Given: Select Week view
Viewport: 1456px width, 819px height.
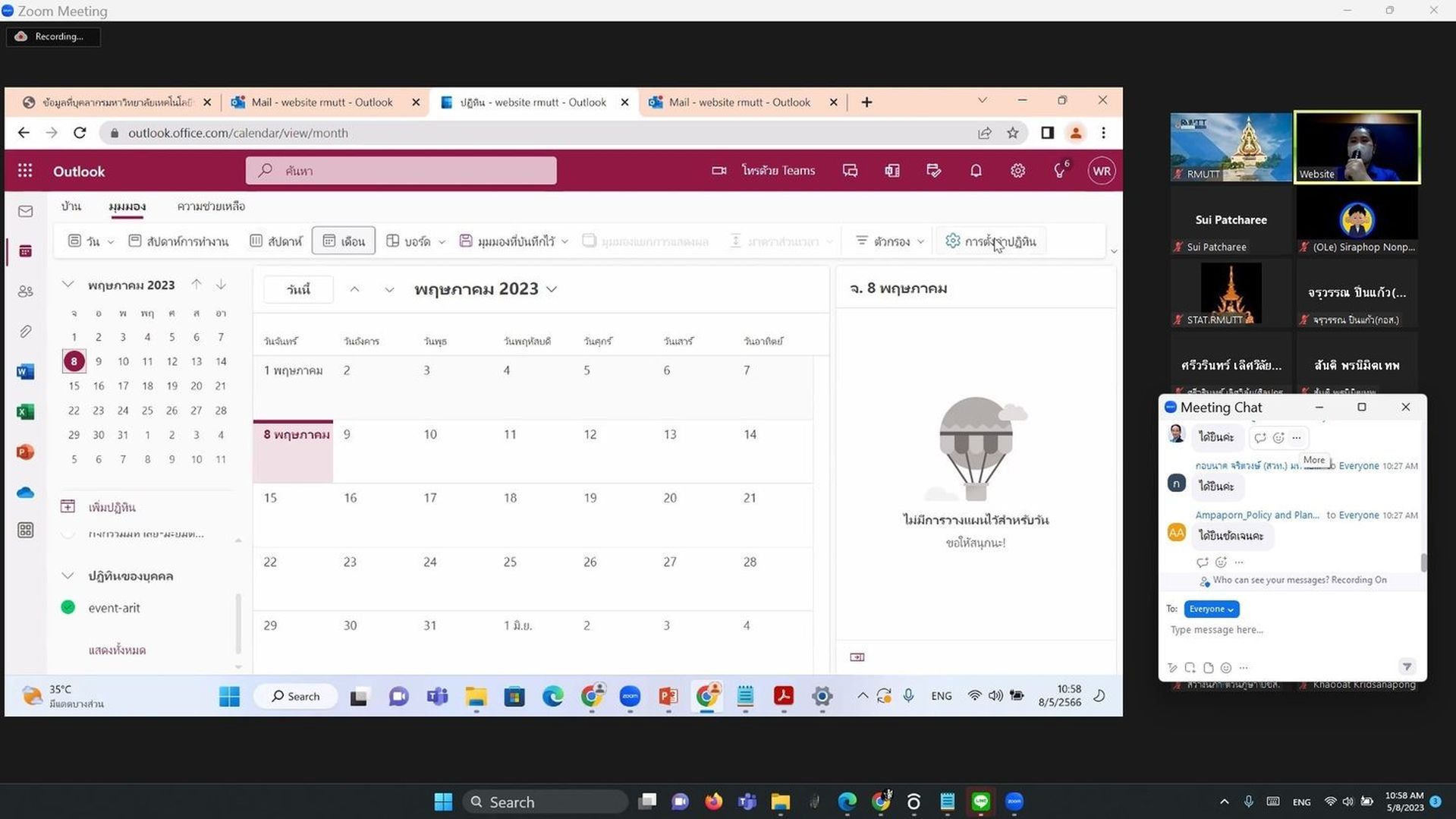Looking at the screenshot, I should click(276, 241).
